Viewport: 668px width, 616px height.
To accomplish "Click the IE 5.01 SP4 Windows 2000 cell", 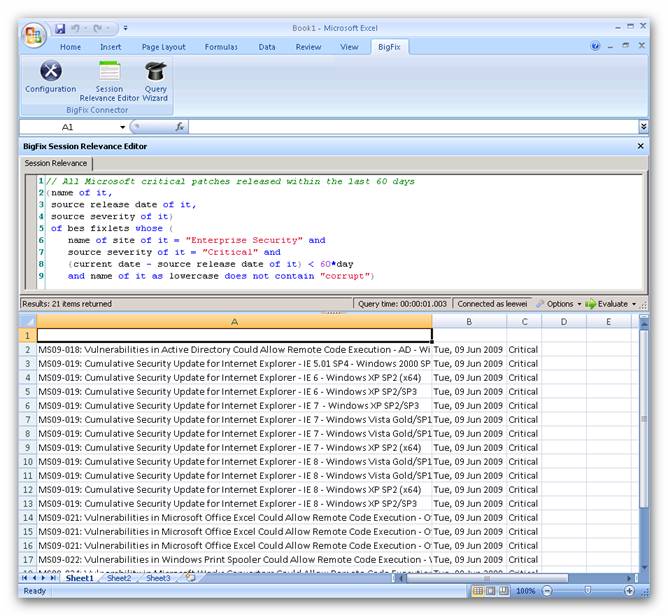I will click(x=234, y=364).
